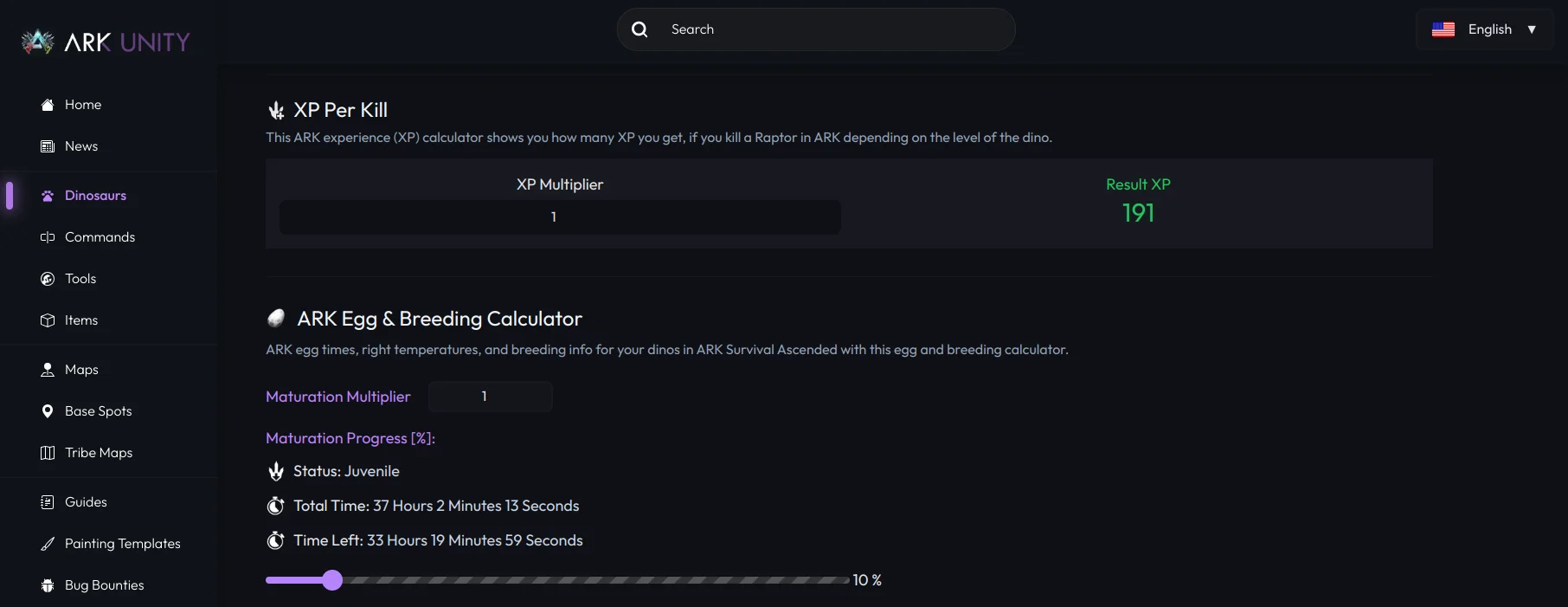1568x607 pixels.
Task: Focus the XP Multiplier input field
Action: [560, 217]
